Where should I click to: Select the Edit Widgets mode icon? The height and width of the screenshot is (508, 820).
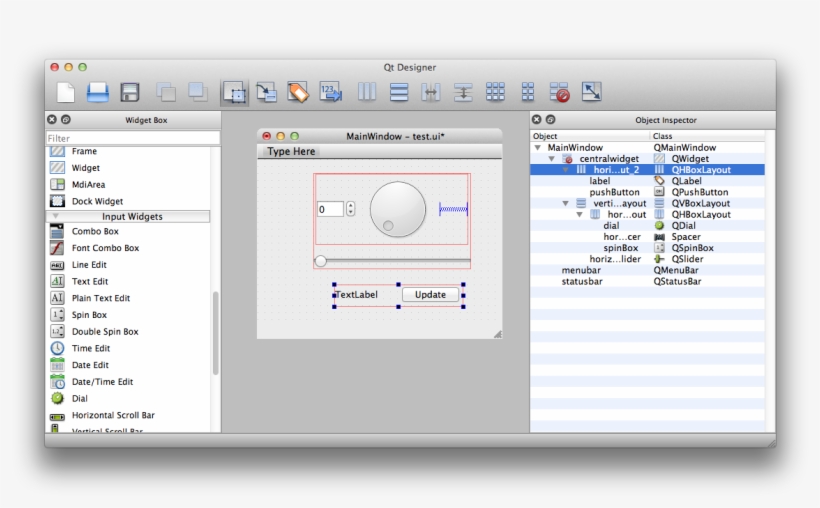[235, 93]
